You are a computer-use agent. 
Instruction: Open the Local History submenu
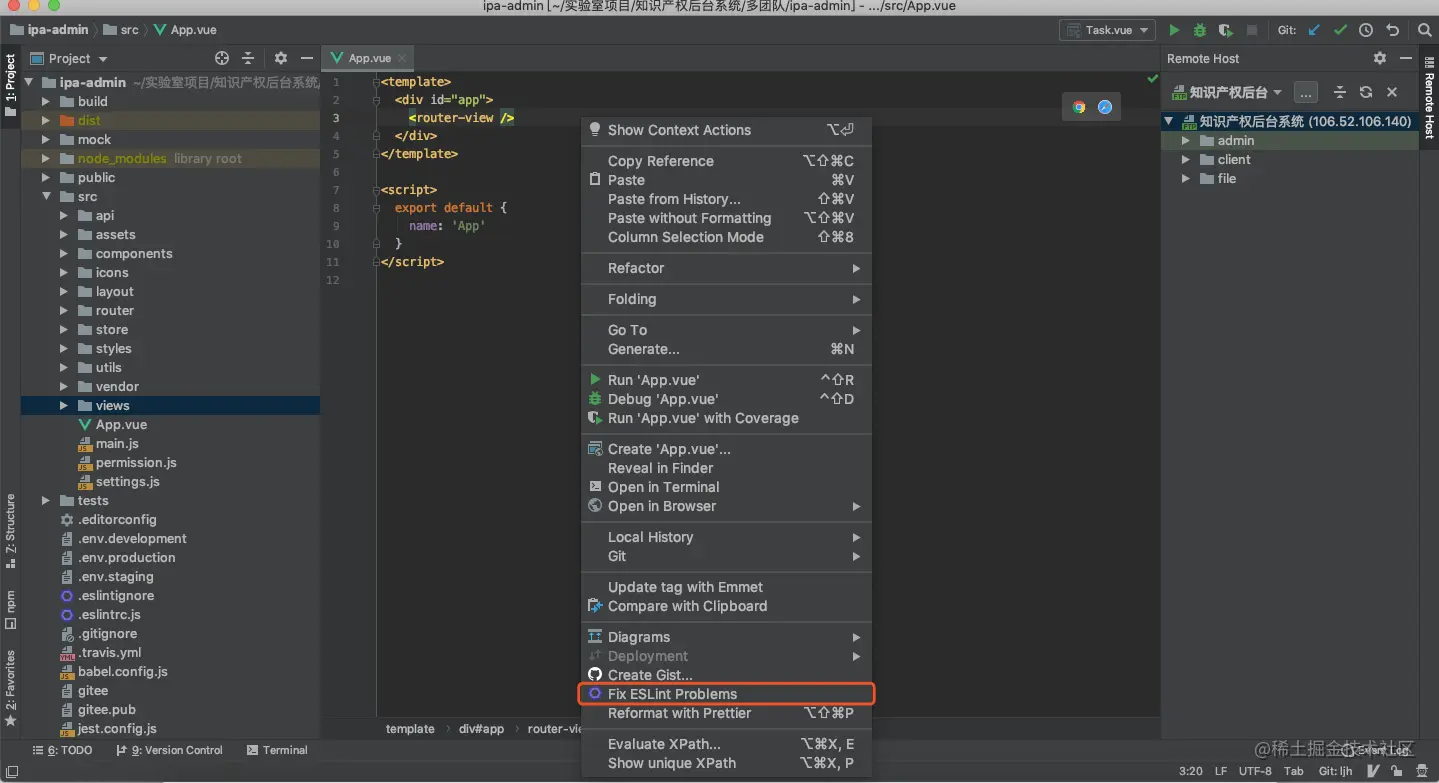[726, 537]
